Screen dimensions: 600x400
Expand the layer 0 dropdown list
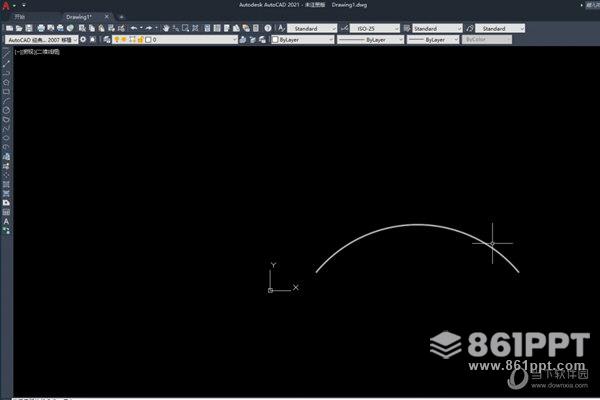tap(235, 39)
